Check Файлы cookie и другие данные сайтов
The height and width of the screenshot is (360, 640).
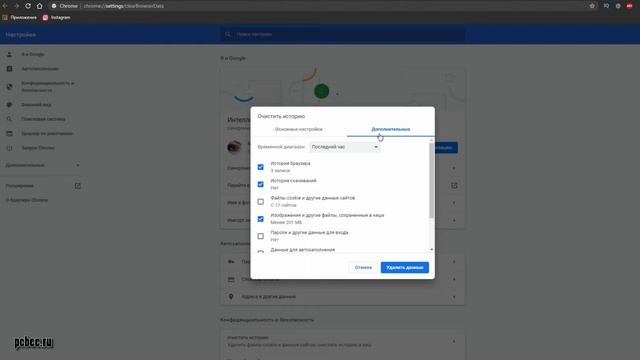pyautogui.click(x=260, y=202)
